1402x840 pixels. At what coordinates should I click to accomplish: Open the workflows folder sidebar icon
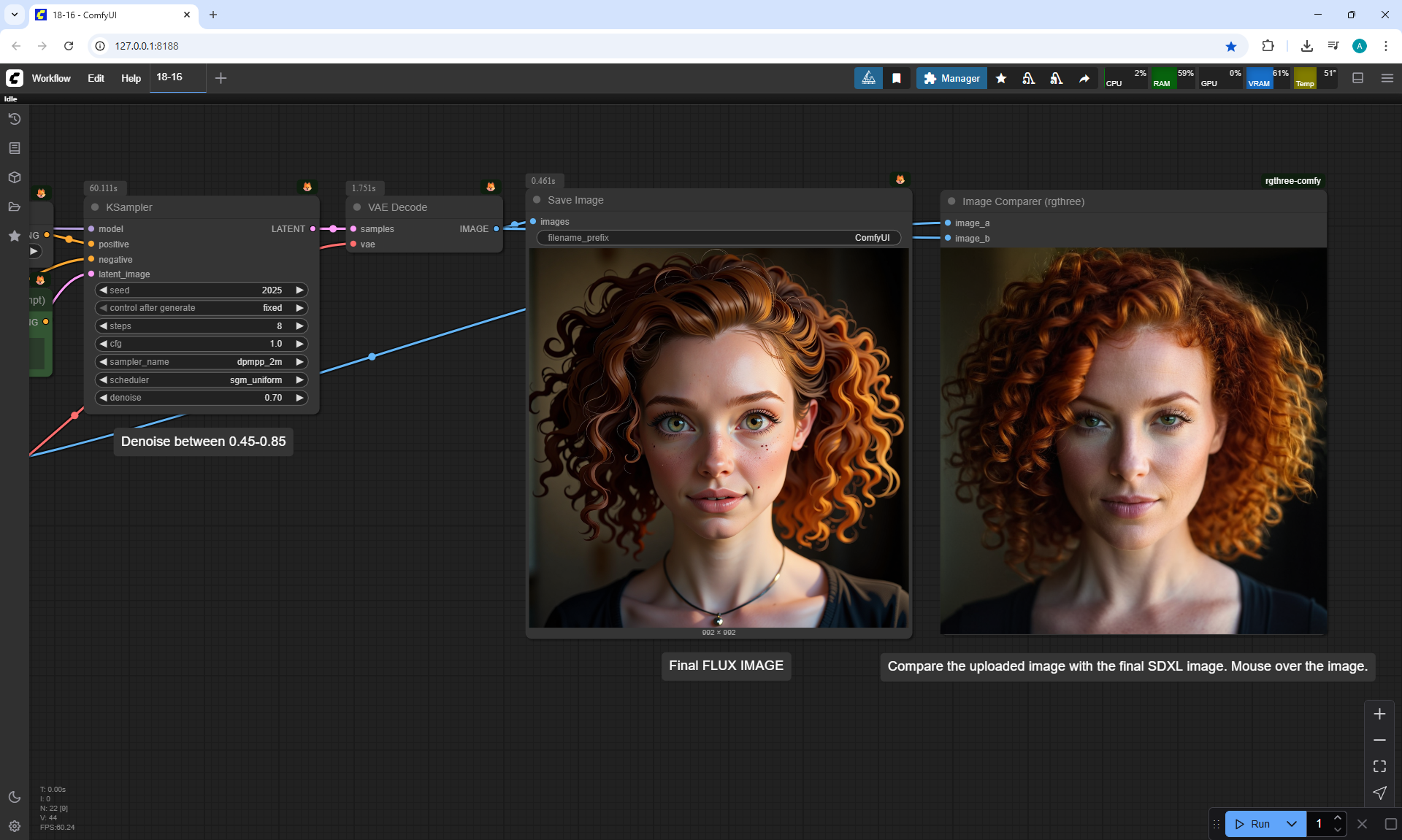(x=14, y=207)
